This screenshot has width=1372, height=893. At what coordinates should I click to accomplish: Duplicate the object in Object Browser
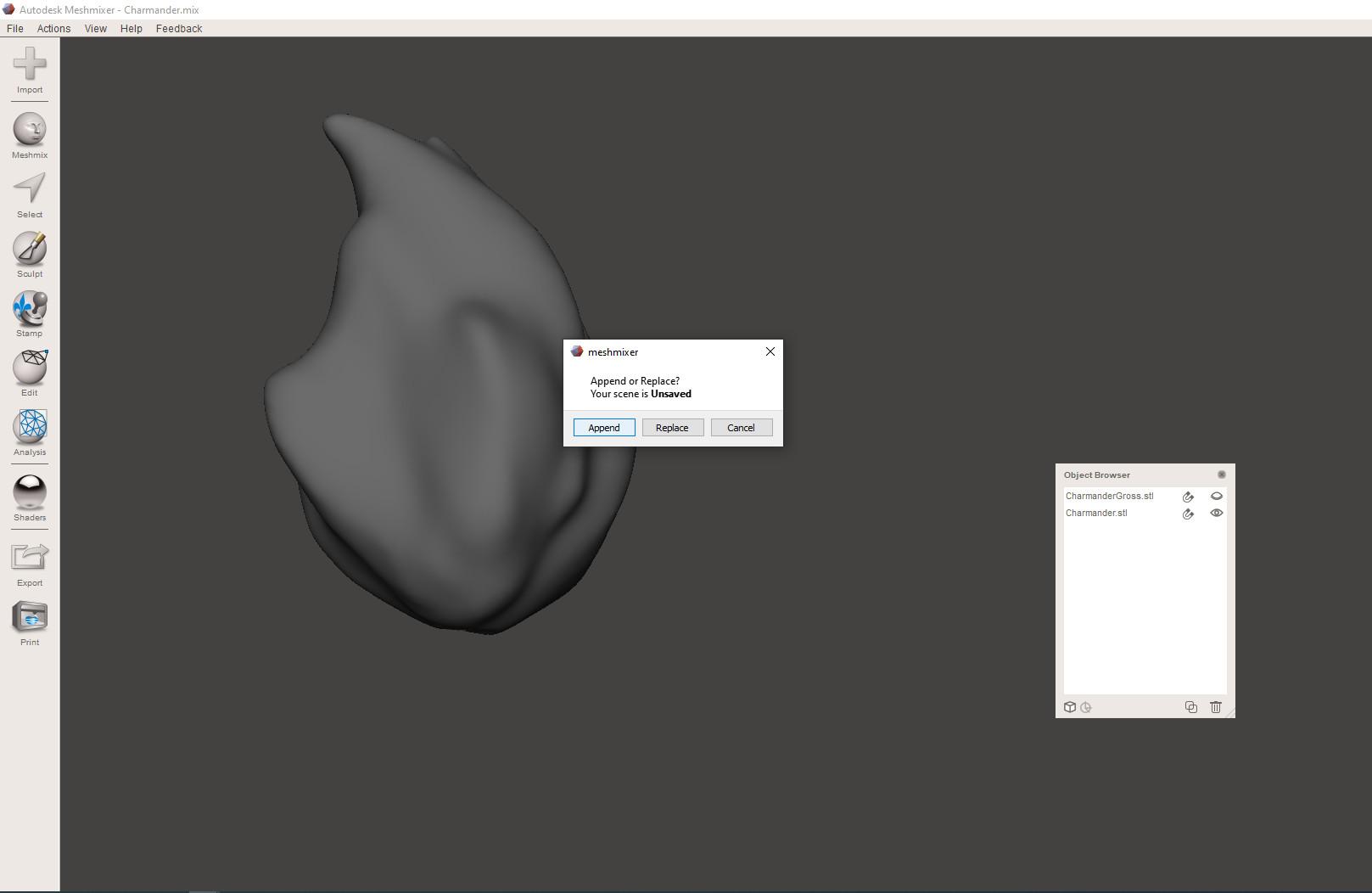[1191, 707]
